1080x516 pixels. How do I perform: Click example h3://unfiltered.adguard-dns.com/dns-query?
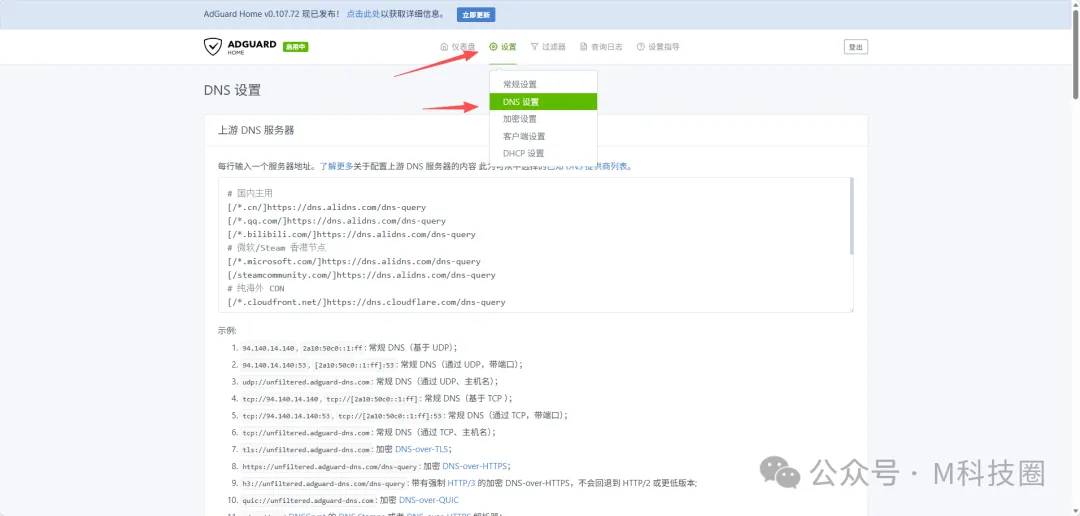tap(324, 484)
